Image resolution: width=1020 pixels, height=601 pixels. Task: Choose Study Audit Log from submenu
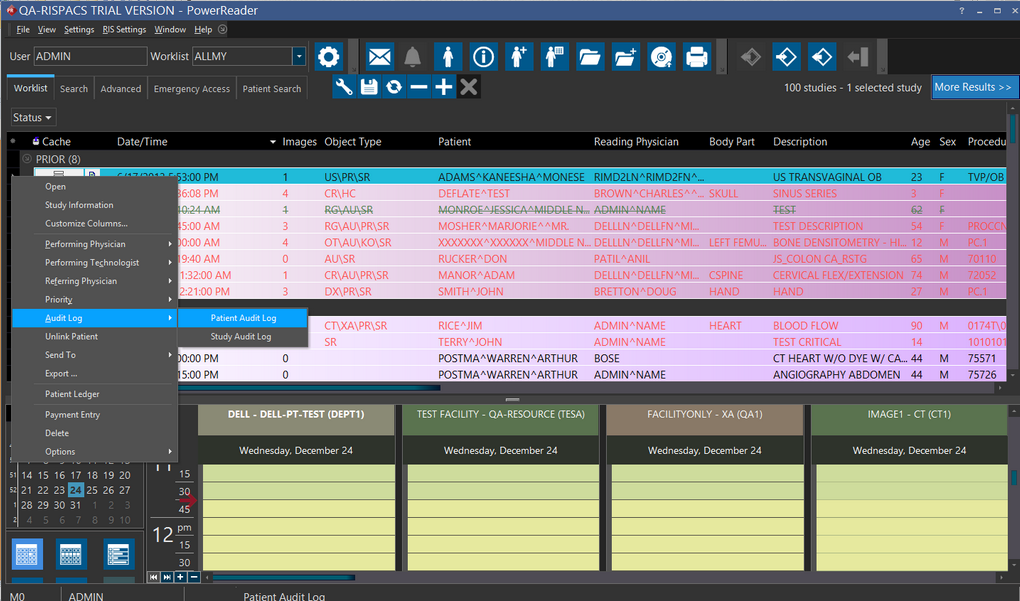coord(240,337)
